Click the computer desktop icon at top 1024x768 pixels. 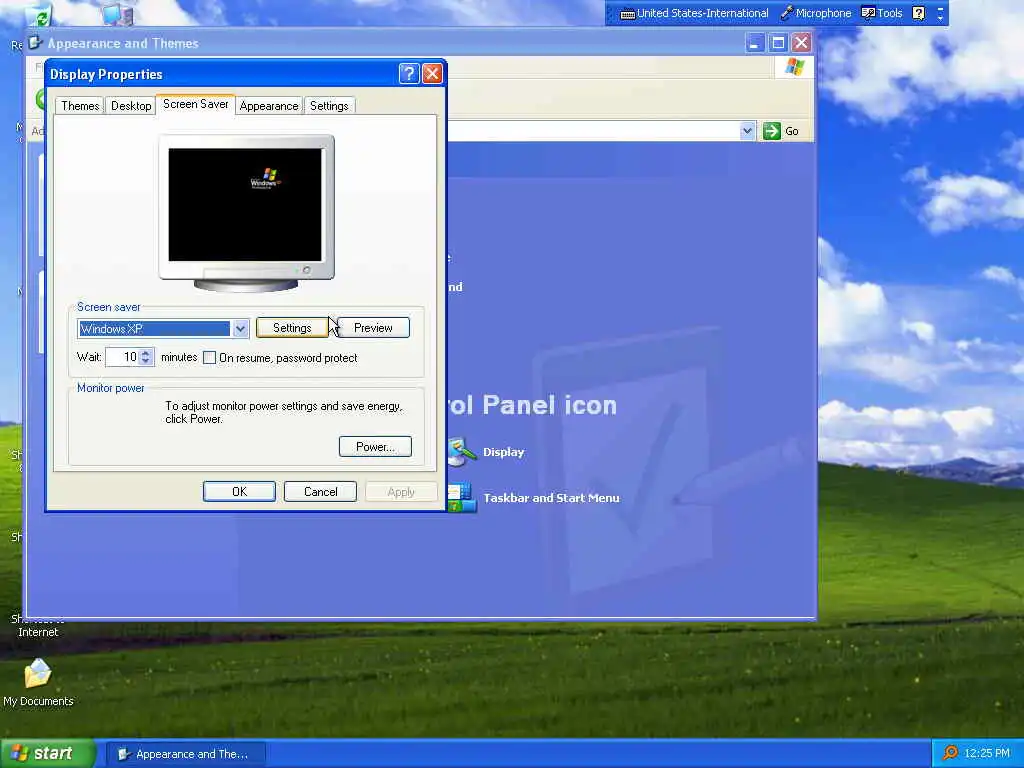(x=118, y=14)
